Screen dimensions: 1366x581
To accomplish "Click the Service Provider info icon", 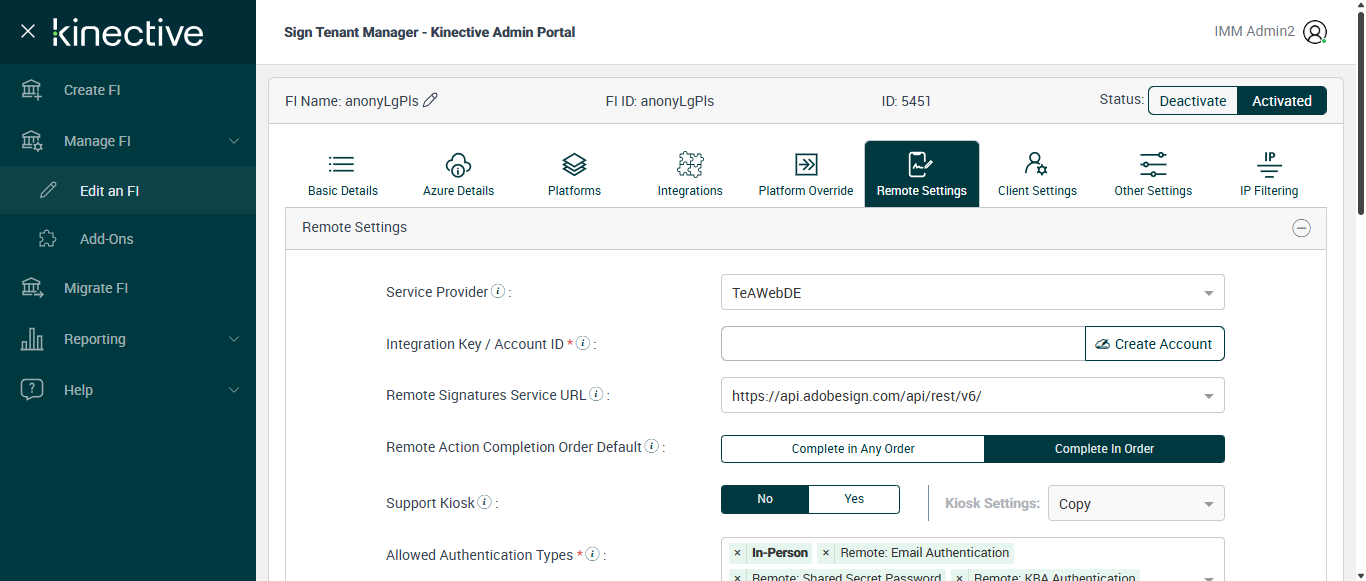I will [x=498, y=292].
